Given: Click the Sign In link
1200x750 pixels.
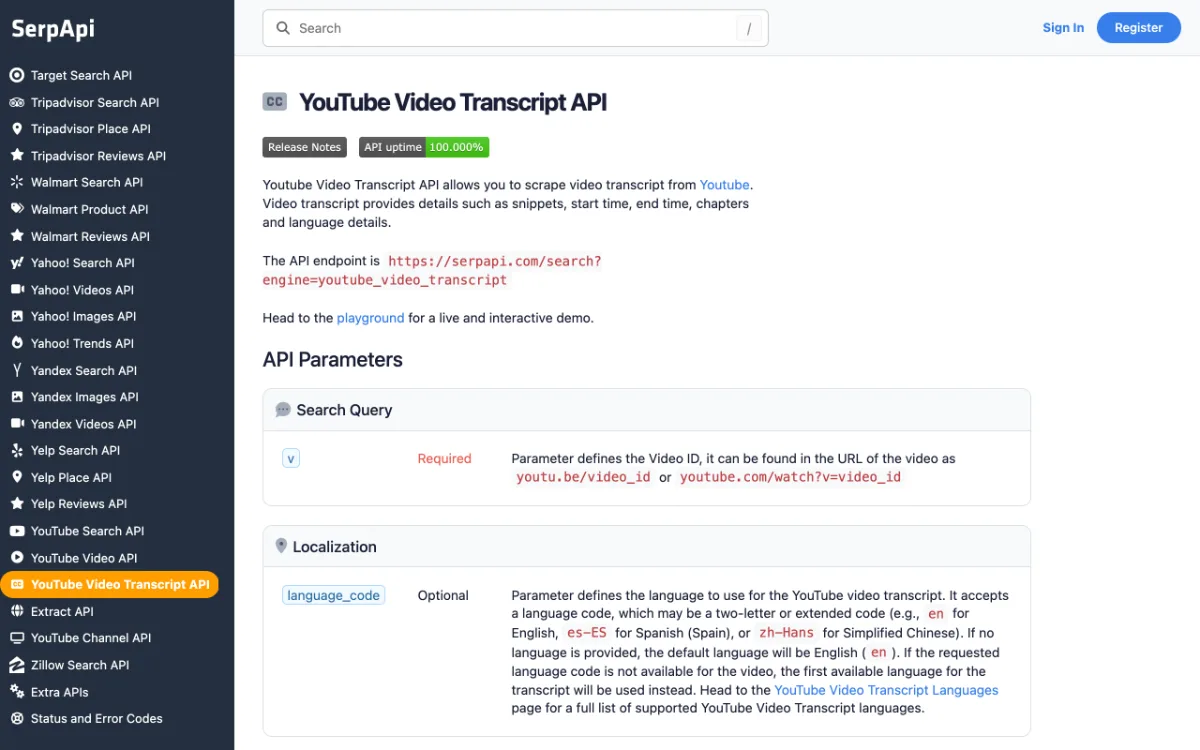Looking at the screenshot, I should 1063,28.
